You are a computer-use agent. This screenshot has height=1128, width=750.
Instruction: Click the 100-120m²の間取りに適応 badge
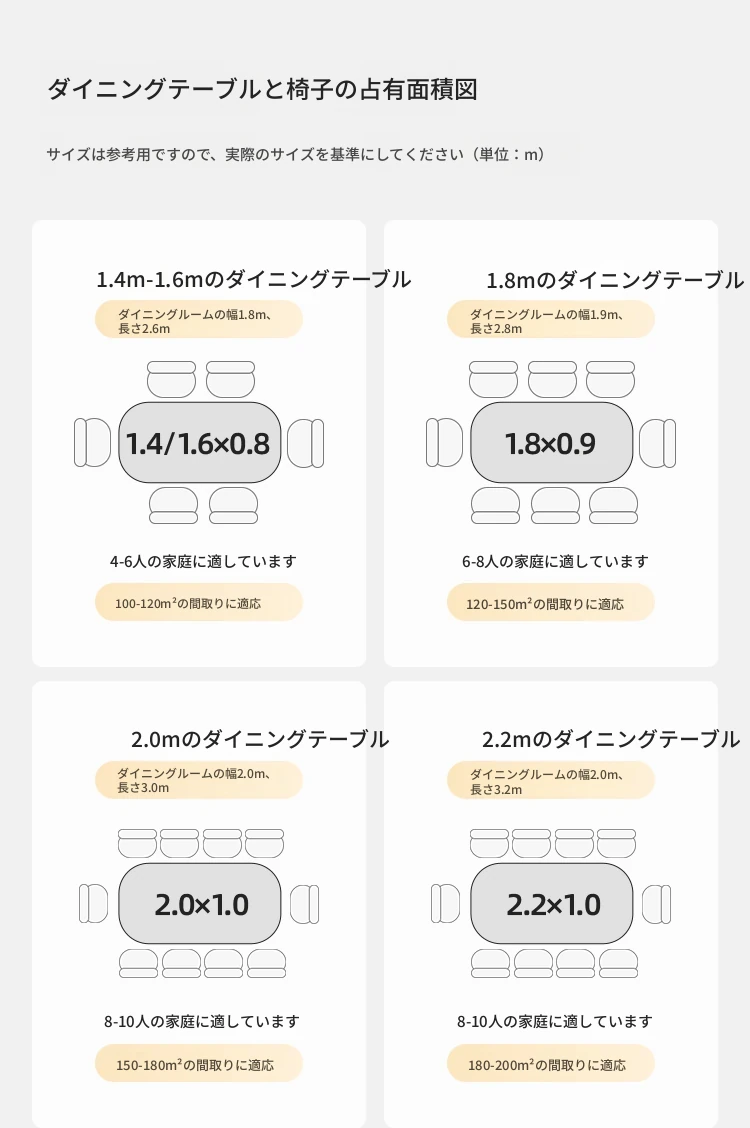pyautogui.click(x=199, y=603)
